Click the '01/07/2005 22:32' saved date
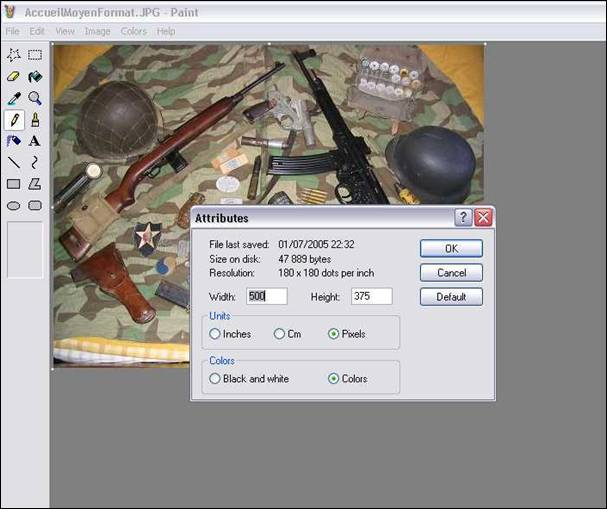Viewport: 607px width, 509px height. [316, 245]
